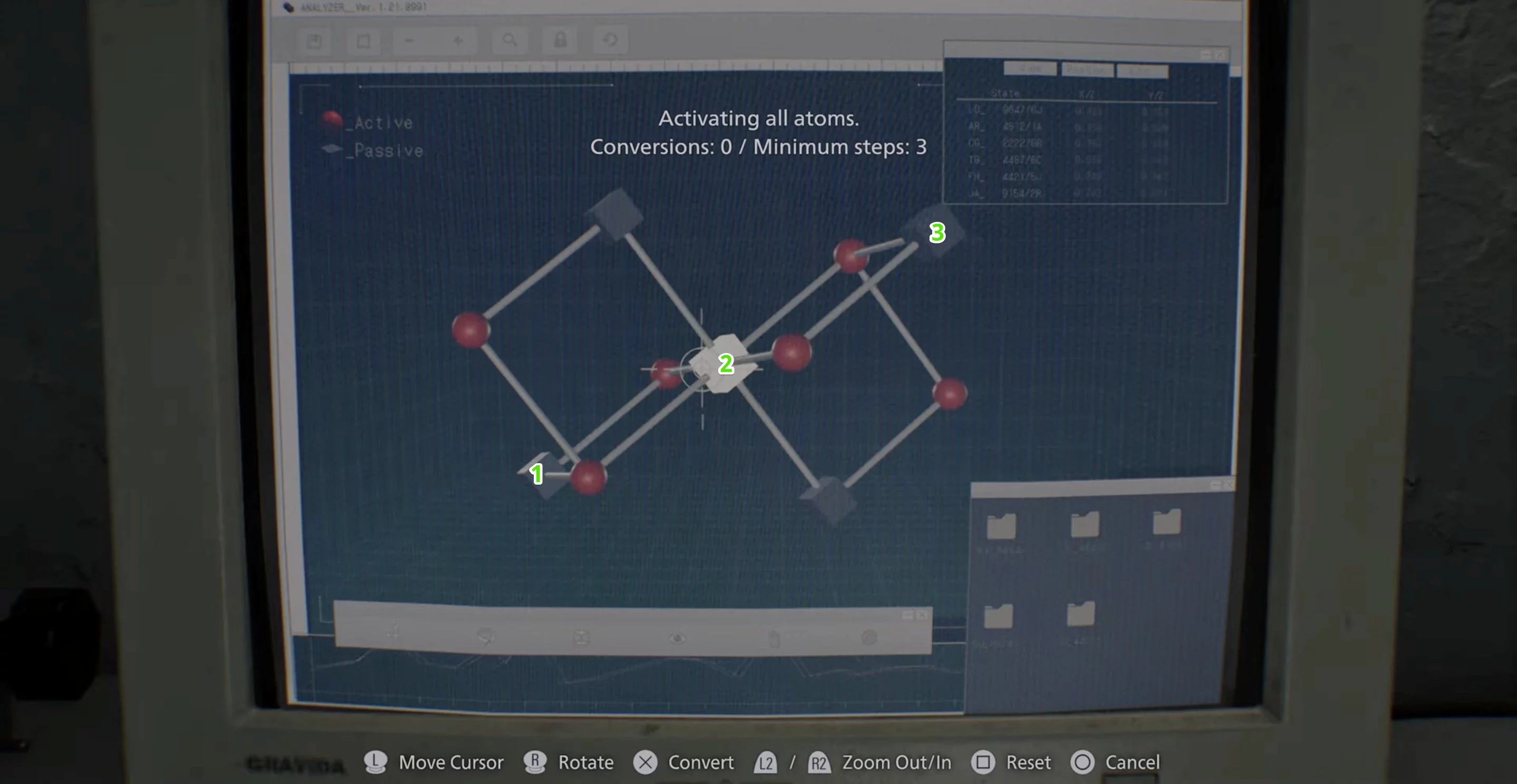Click the minus zoom icon in toolbar

pos(410,41)
